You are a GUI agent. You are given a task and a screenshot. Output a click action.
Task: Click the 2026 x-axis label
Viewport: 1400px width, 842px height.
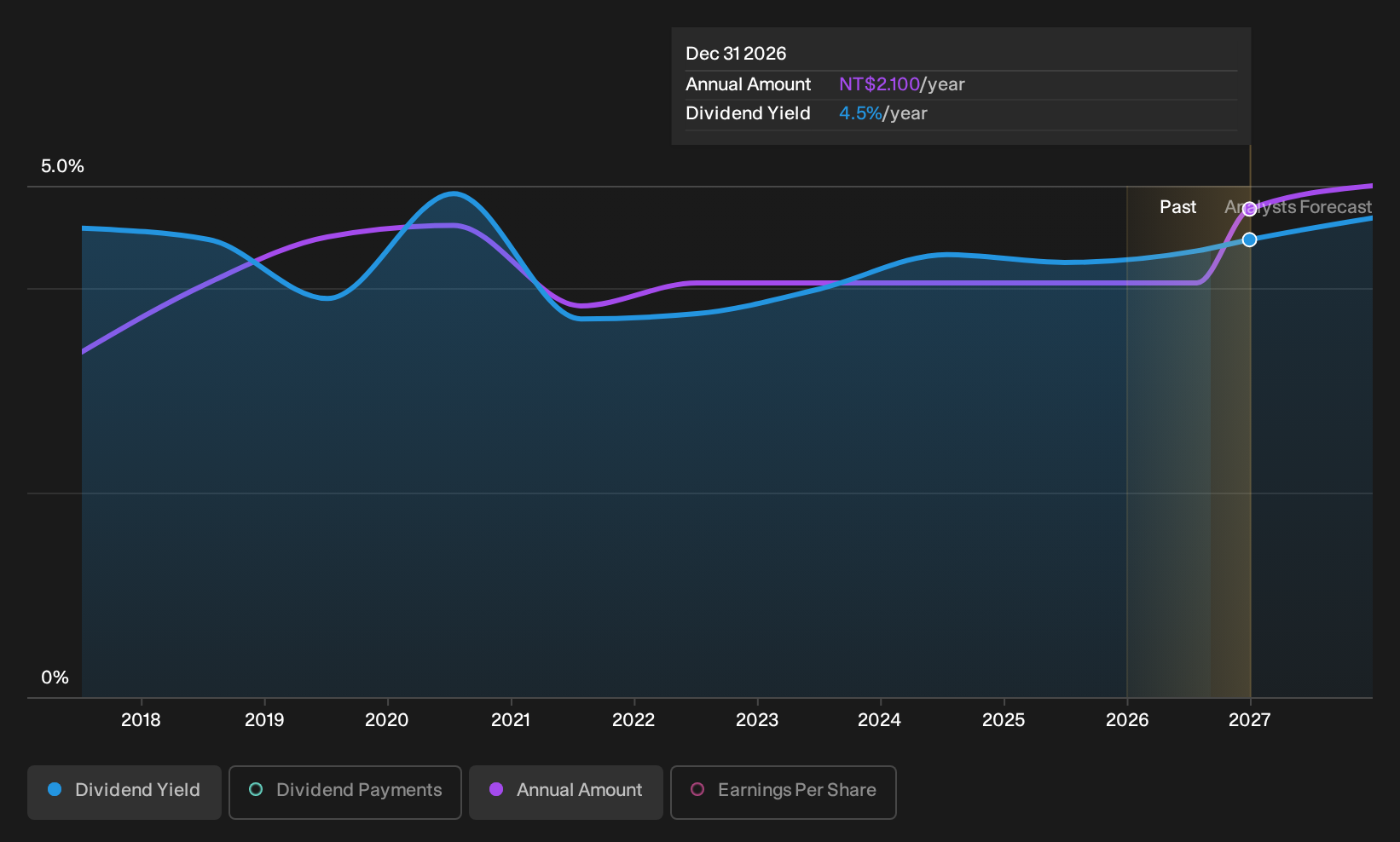(1127, 720)
